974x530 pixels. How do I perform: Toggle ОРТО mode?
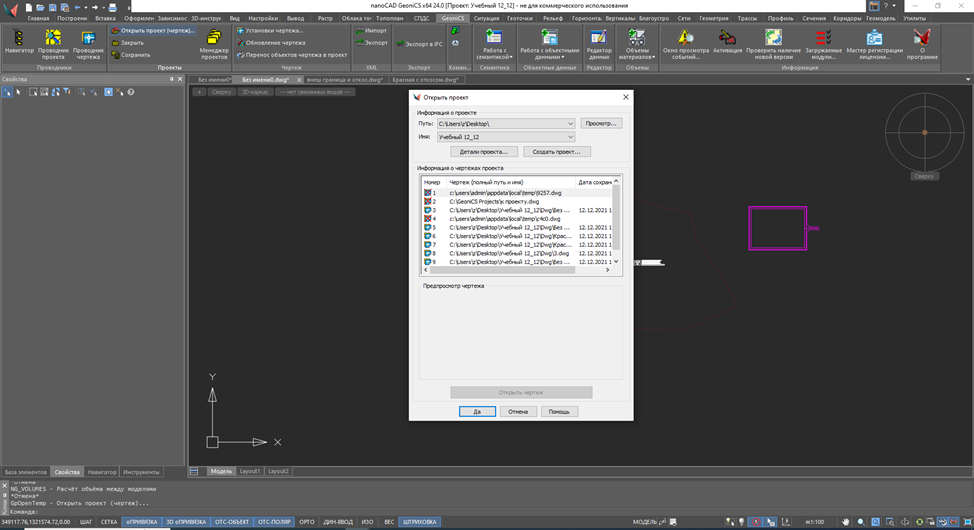pyautogui.click(x=307, y=522)
